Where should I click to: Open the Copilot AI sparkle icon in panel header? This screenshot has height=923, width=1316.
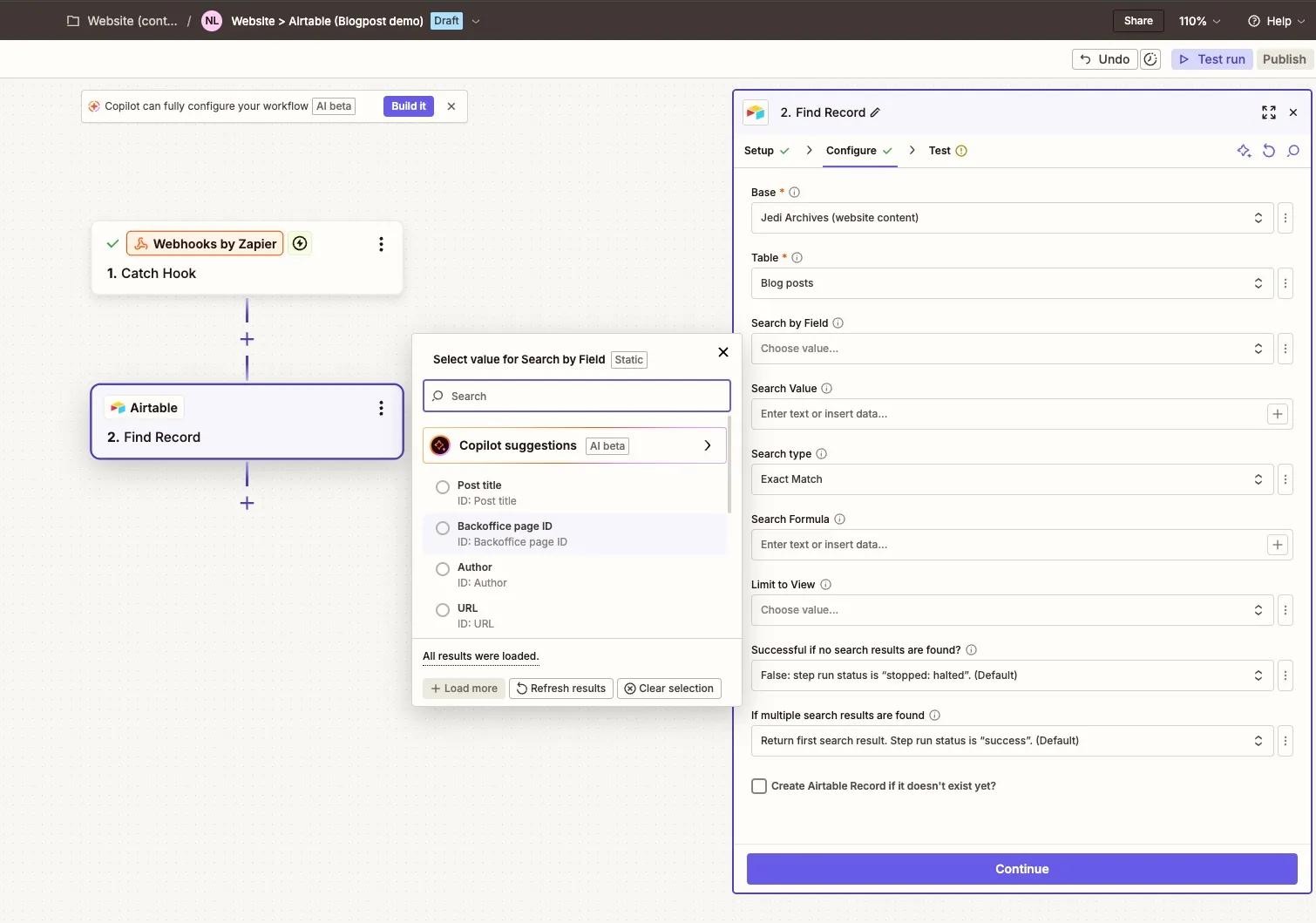pyautogui.click(x=1244, y=151)
